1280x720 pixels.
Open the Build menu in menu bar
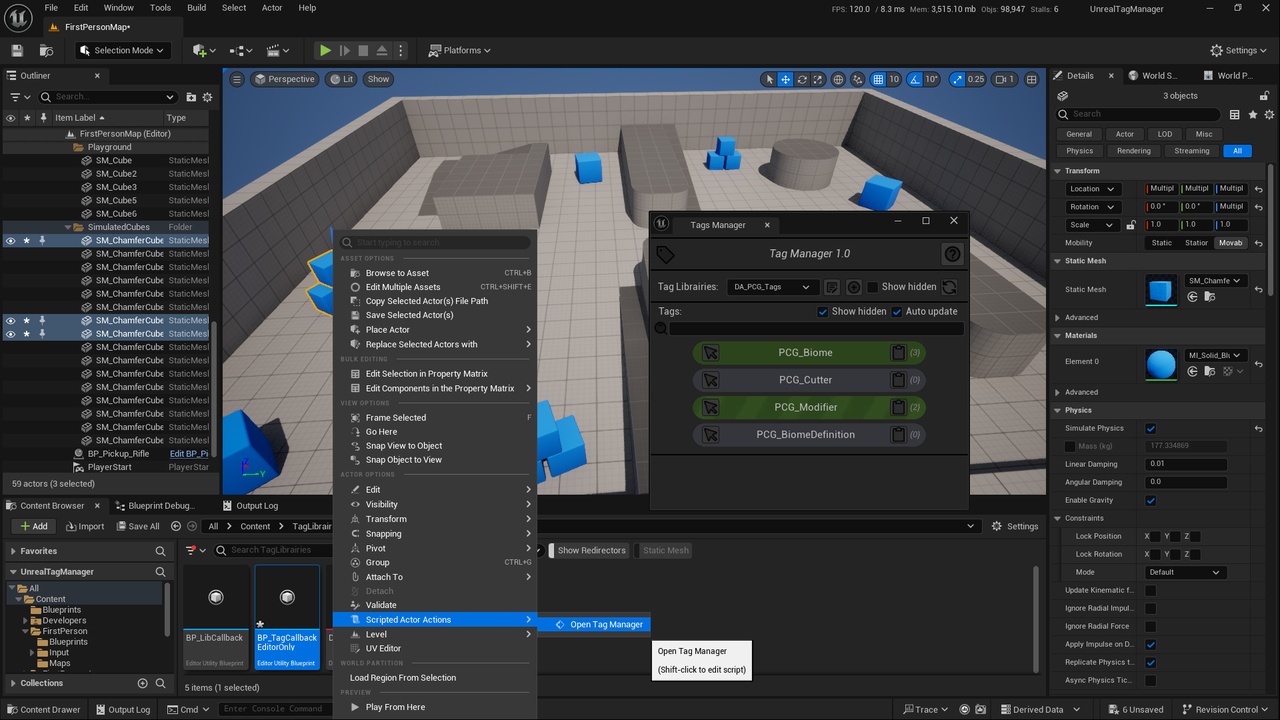pos(196,8)
